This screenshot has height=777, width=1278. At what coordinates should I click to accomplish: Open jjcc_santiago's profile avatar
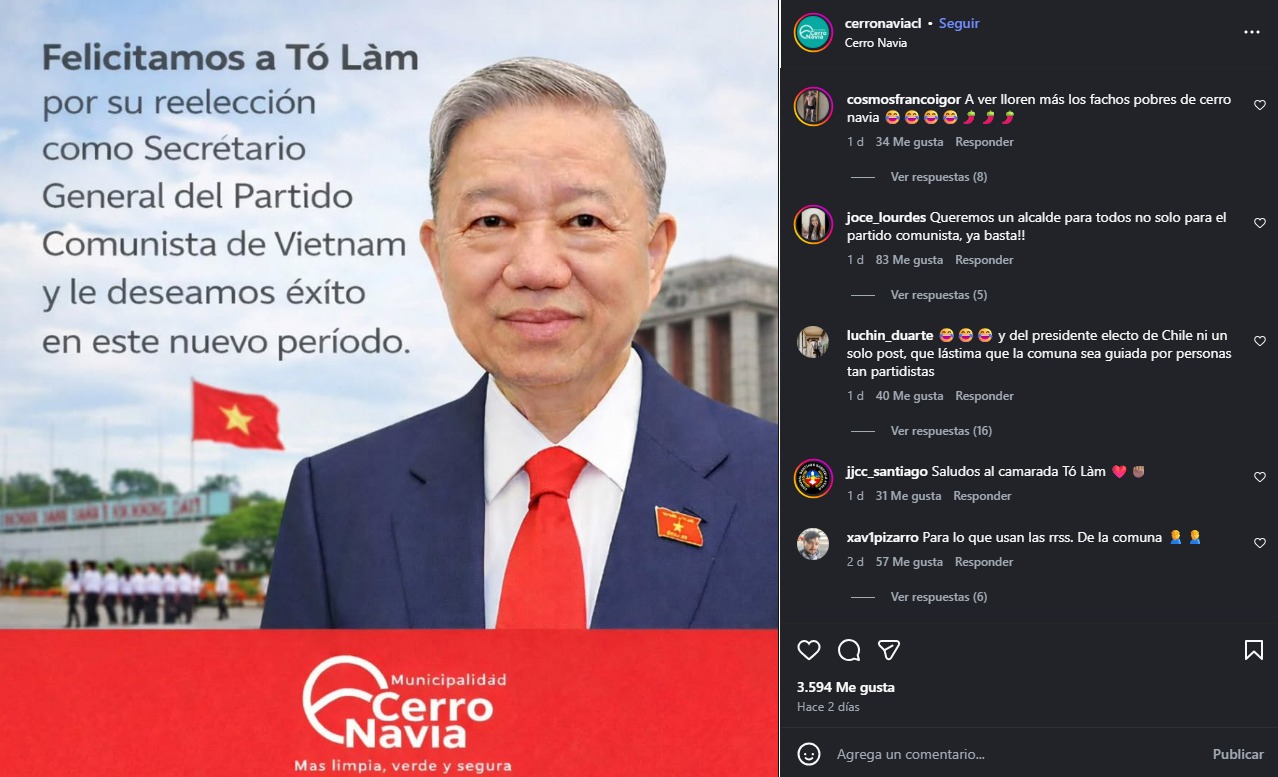813,477
